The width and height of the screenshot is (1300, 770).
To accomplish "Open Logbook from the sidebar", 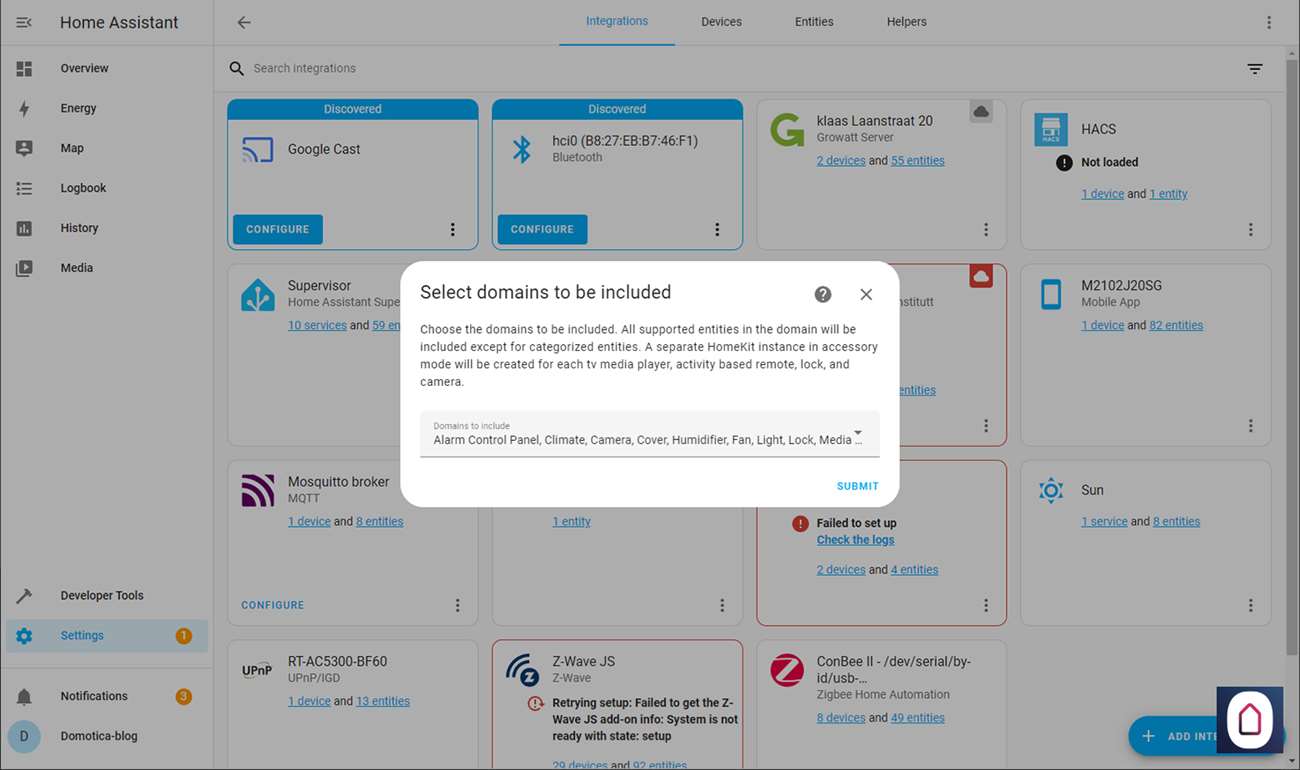I will click(82, 188).
